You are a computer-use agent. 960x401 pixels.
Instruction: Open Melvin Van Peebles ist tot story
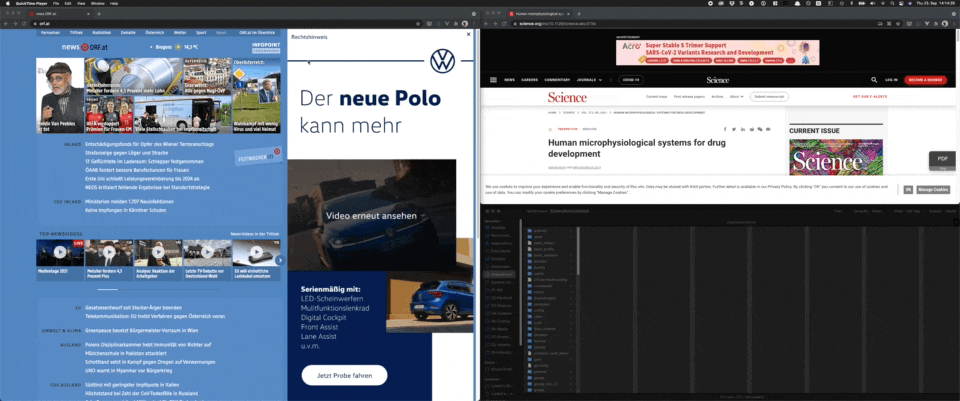pos(60,96)
